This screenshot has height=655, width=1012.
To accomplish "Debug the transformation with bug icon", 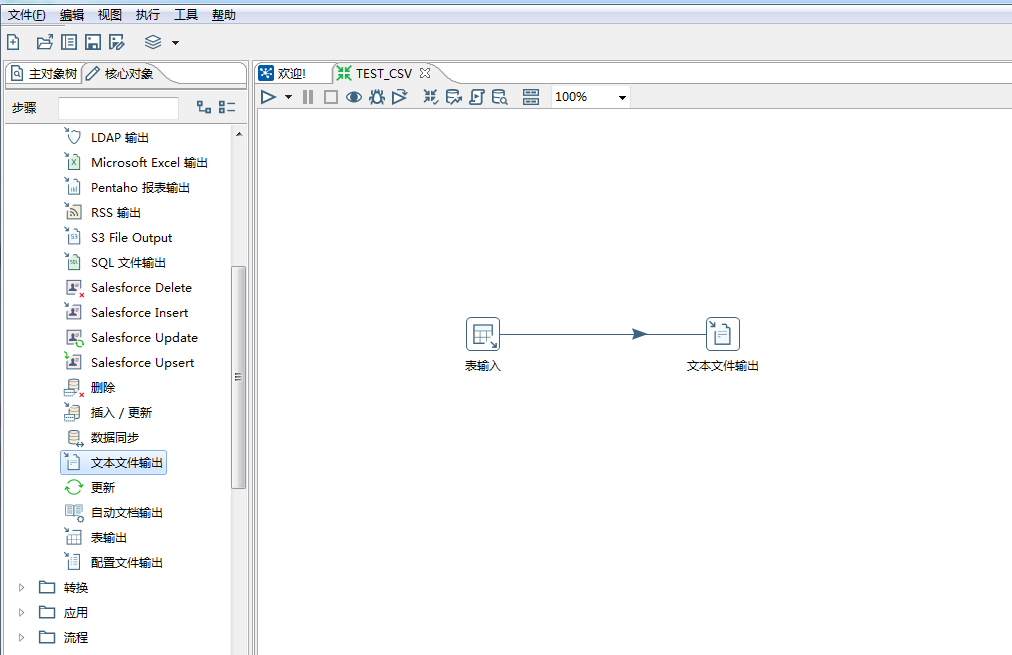I will pos(377,97).
